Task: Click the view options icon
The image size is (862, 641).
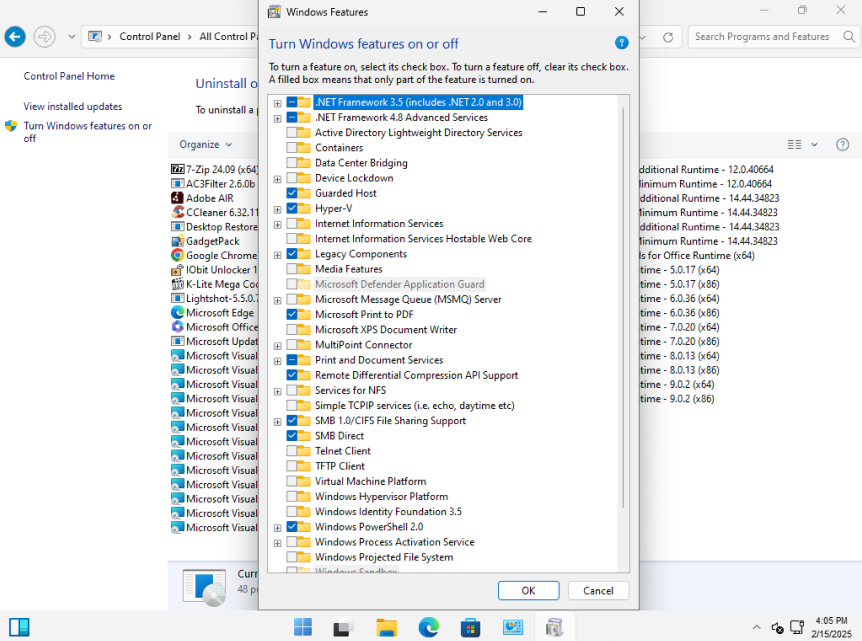Action: (794, 145)
